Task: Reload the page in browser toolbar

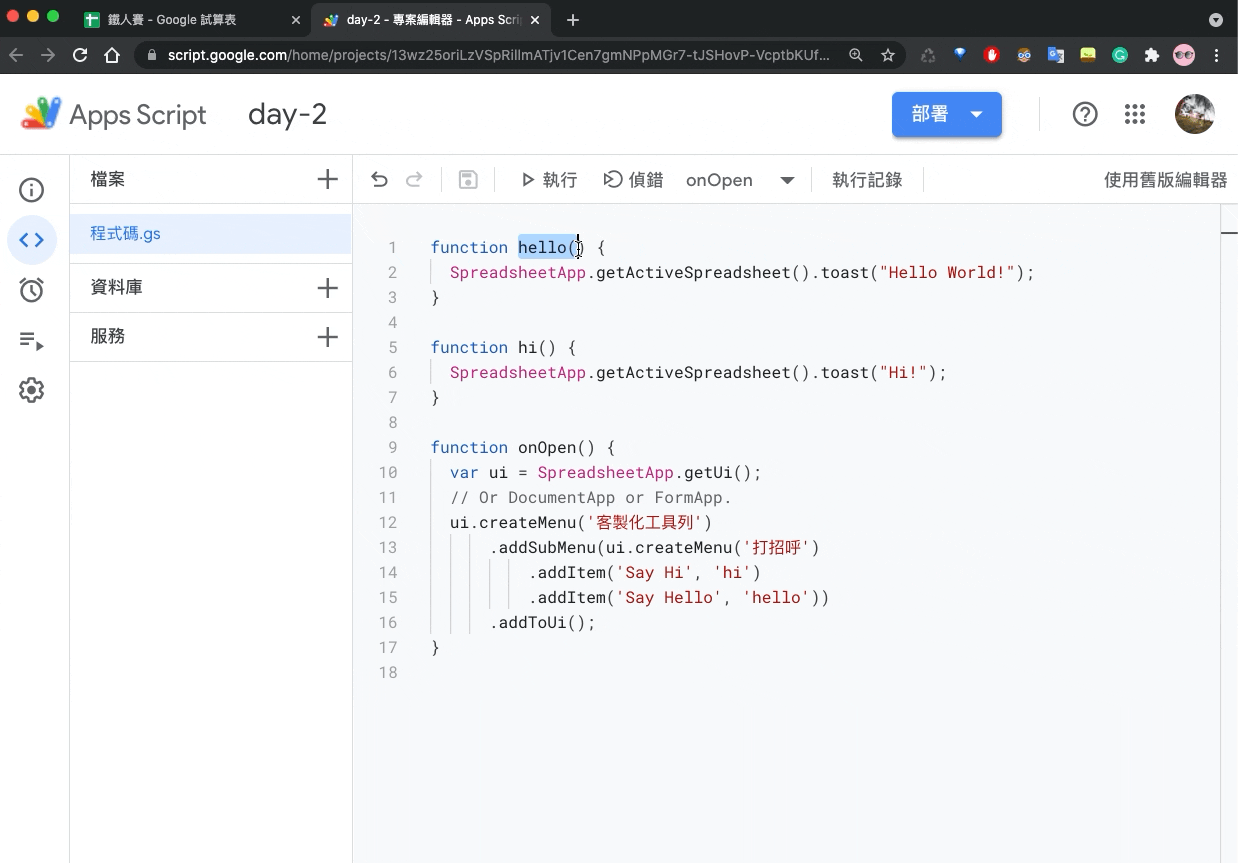Action: (x=80, y=56)
